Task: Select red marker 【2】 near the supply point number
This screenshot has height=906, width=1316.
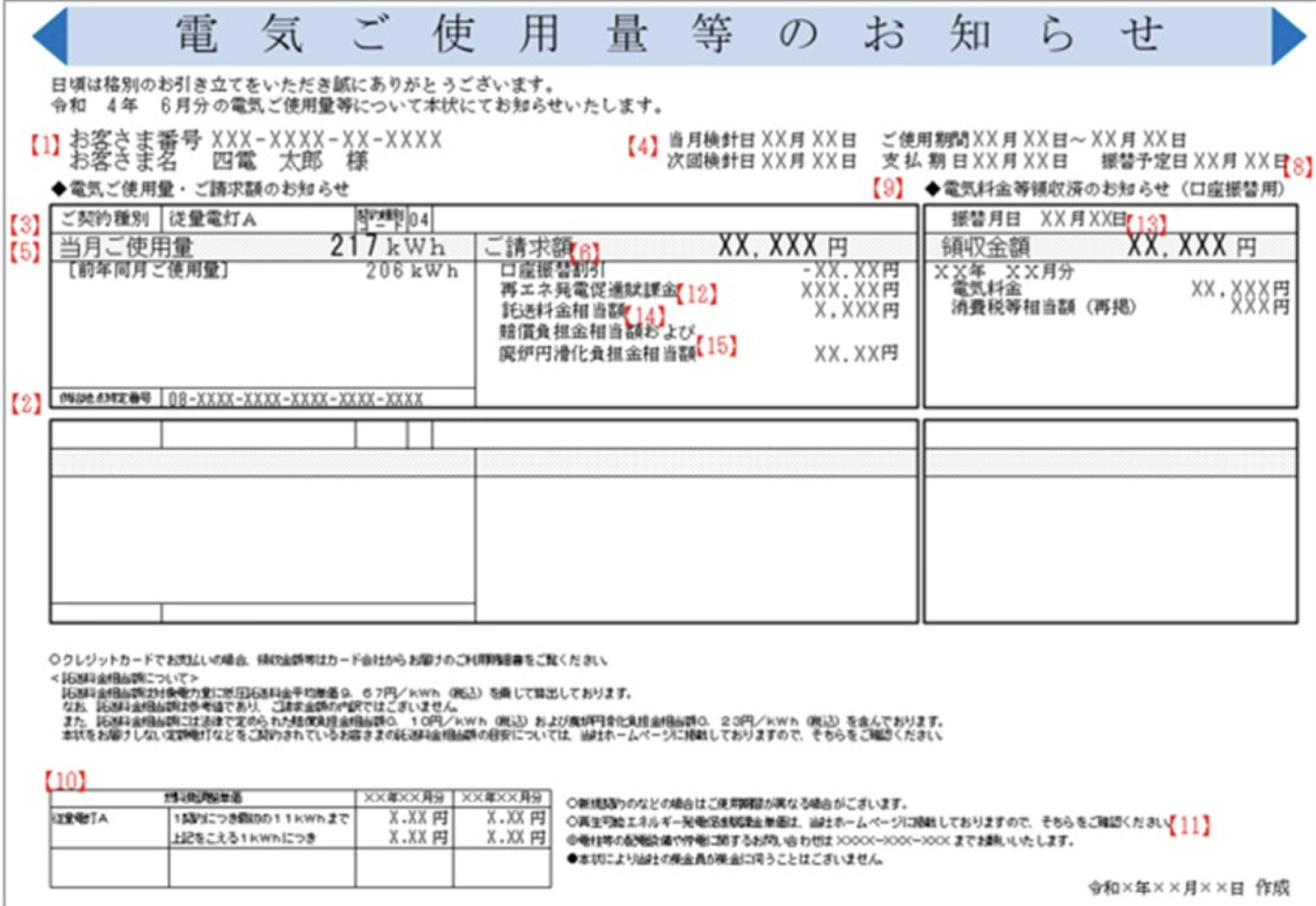Action: point(25,403)
